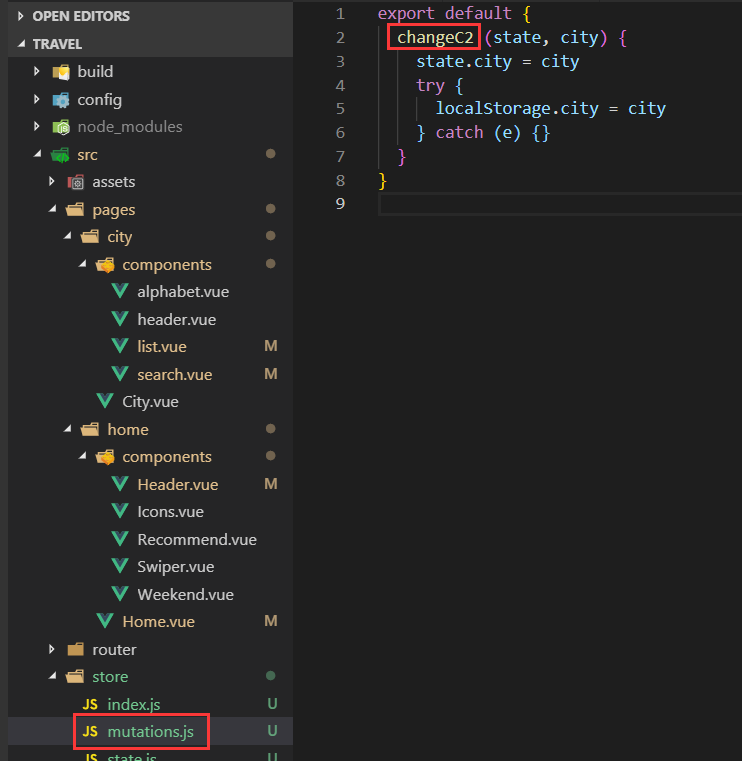Click the pages folder icon
This screenshot has width=742, height=761.
[x=75, y=209]
